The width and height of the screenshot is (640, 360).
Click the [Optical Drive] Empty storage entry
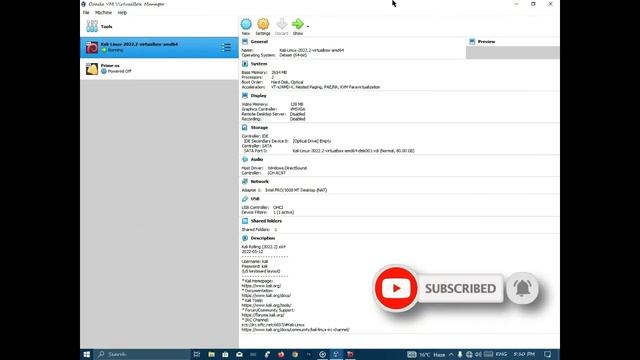(x=312, y=141)
